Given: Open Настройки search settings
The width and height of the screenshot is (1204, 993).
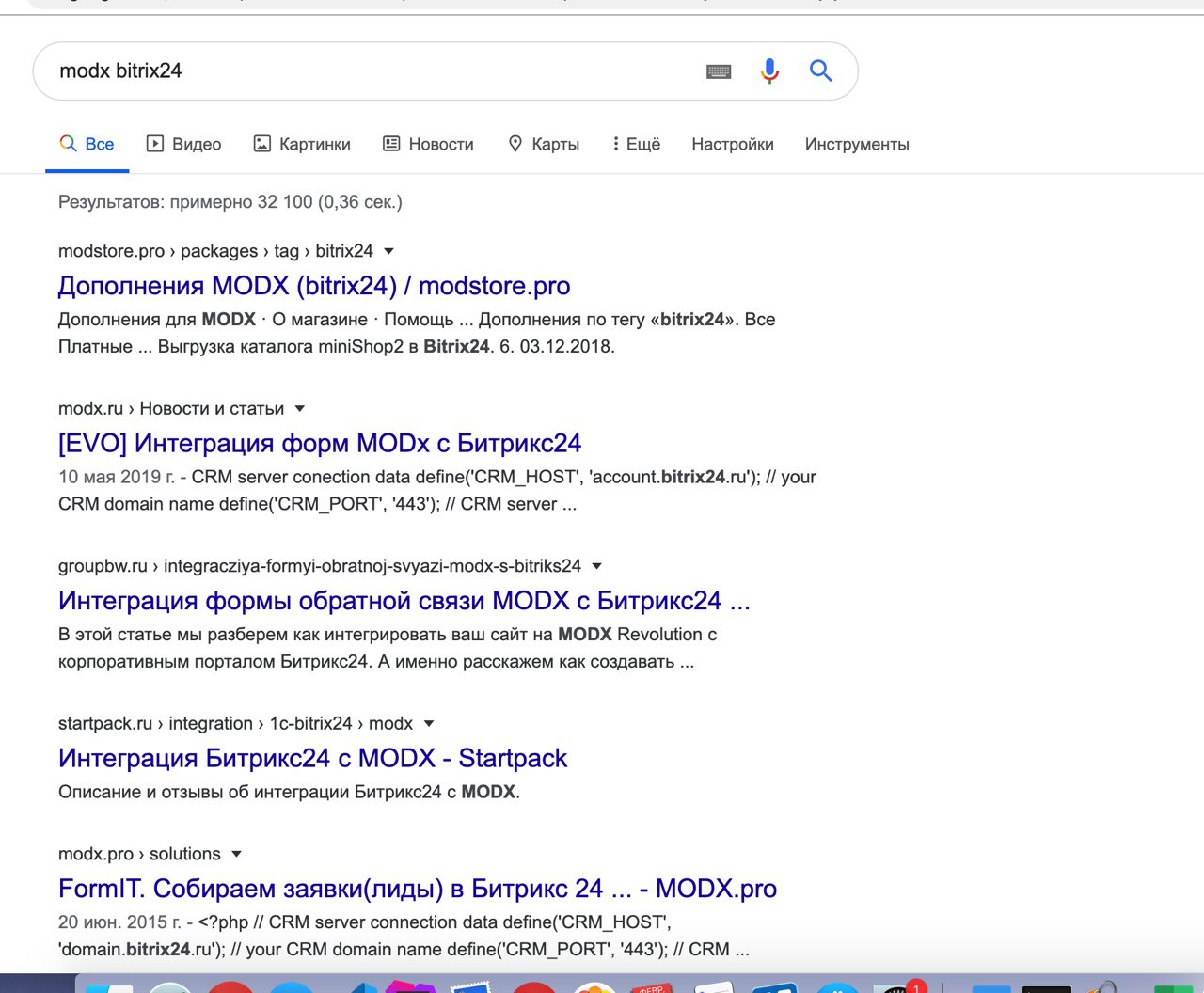Looking at the screenshot, I should coord(733,144).
